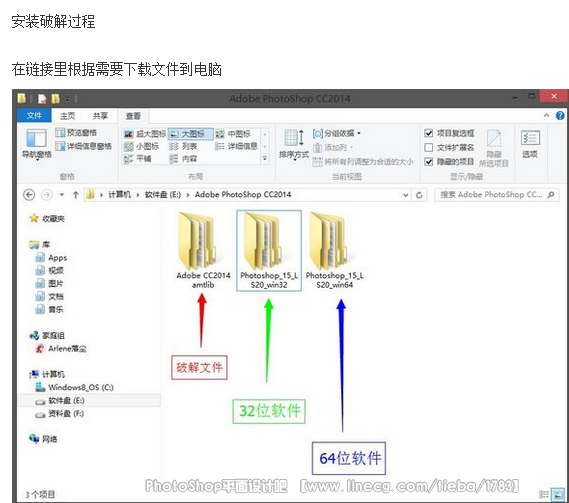Choose 内容 layout

coord(184,159)
